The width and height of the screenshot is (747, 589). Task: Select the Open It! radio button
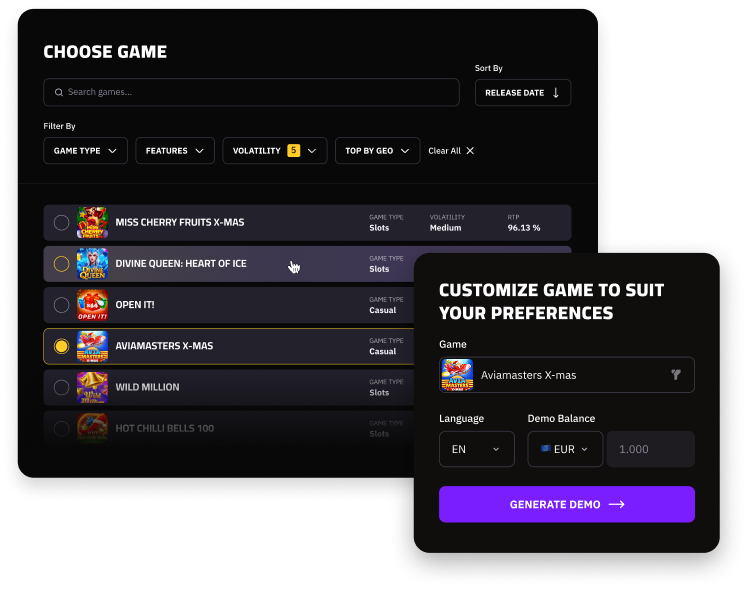(x=61, y=304)
